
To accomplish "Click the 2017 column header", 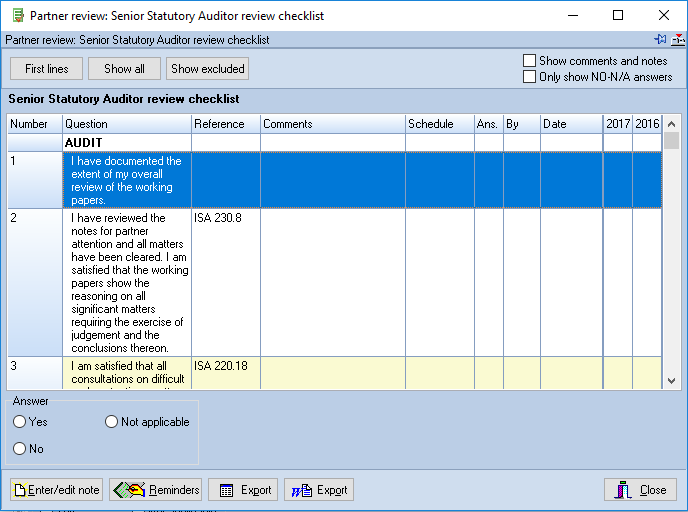I will pos(618,124).
